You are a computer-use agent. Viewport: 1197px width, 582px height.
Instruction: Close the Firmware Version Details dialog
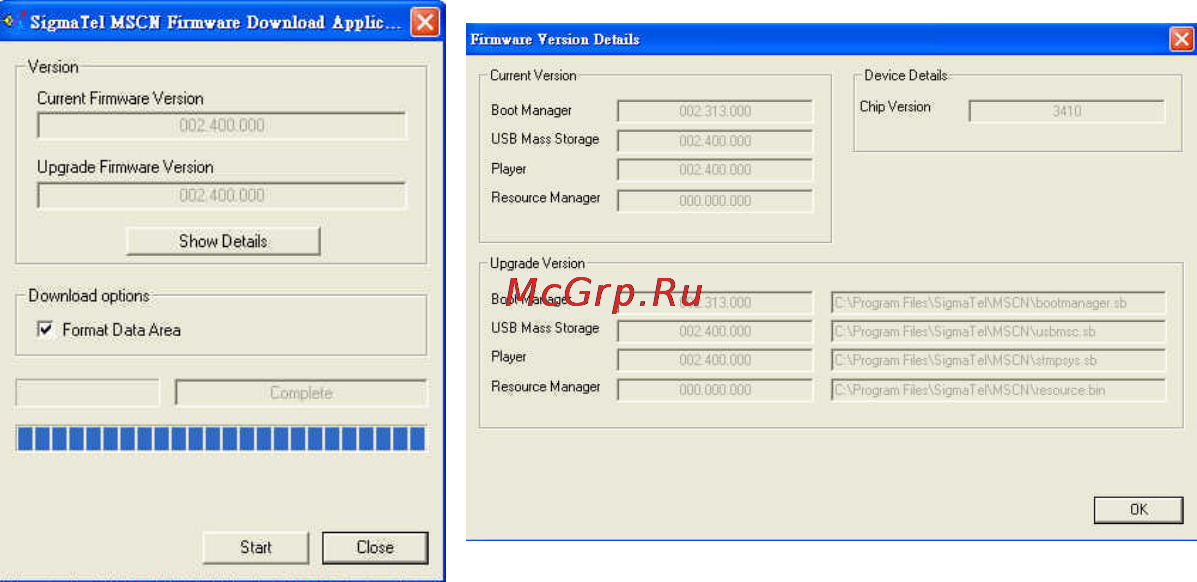pyautogui.click(x=1182, y=40)
